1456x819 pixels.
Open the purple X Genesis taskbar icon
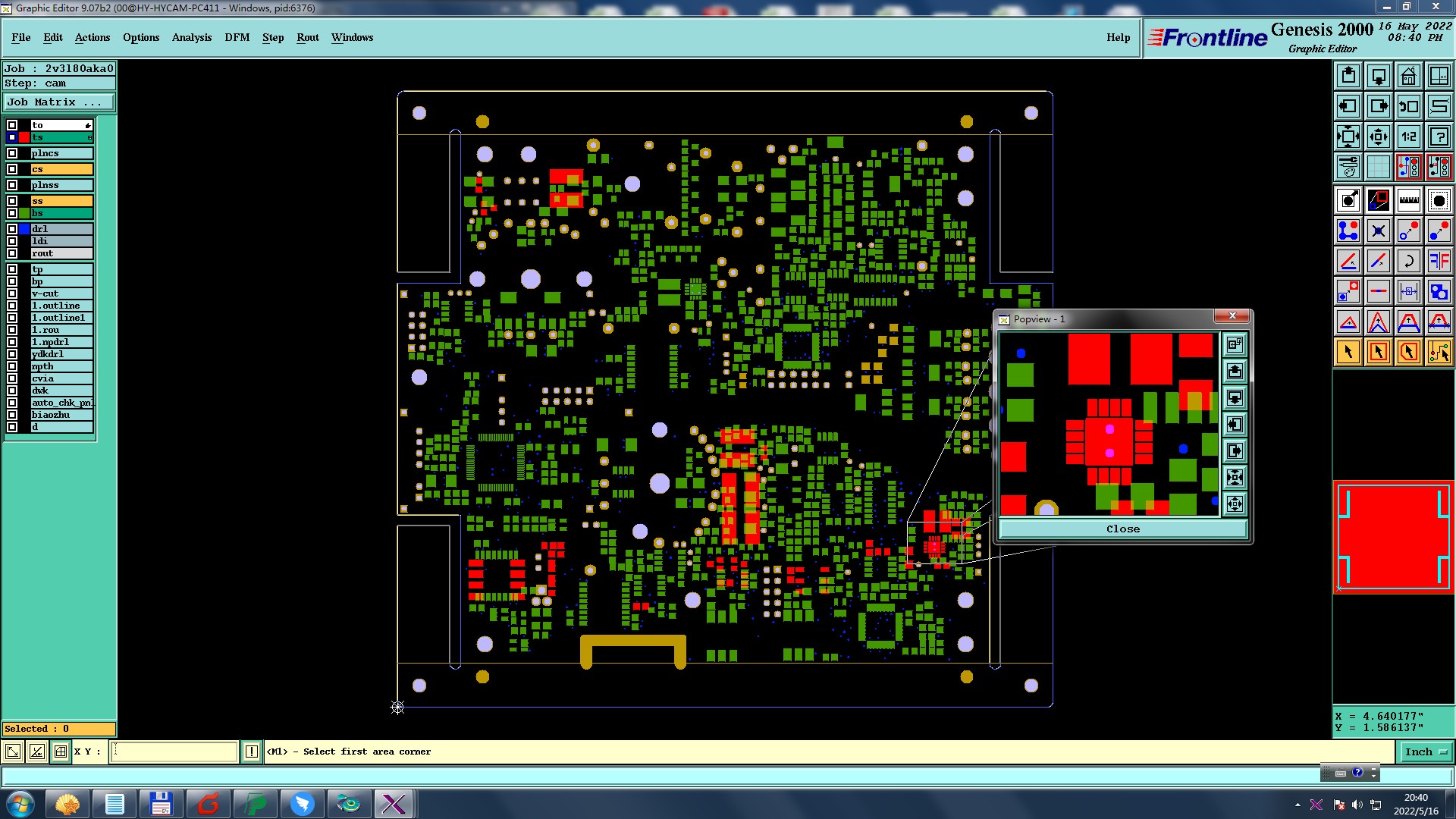point(394,804)
